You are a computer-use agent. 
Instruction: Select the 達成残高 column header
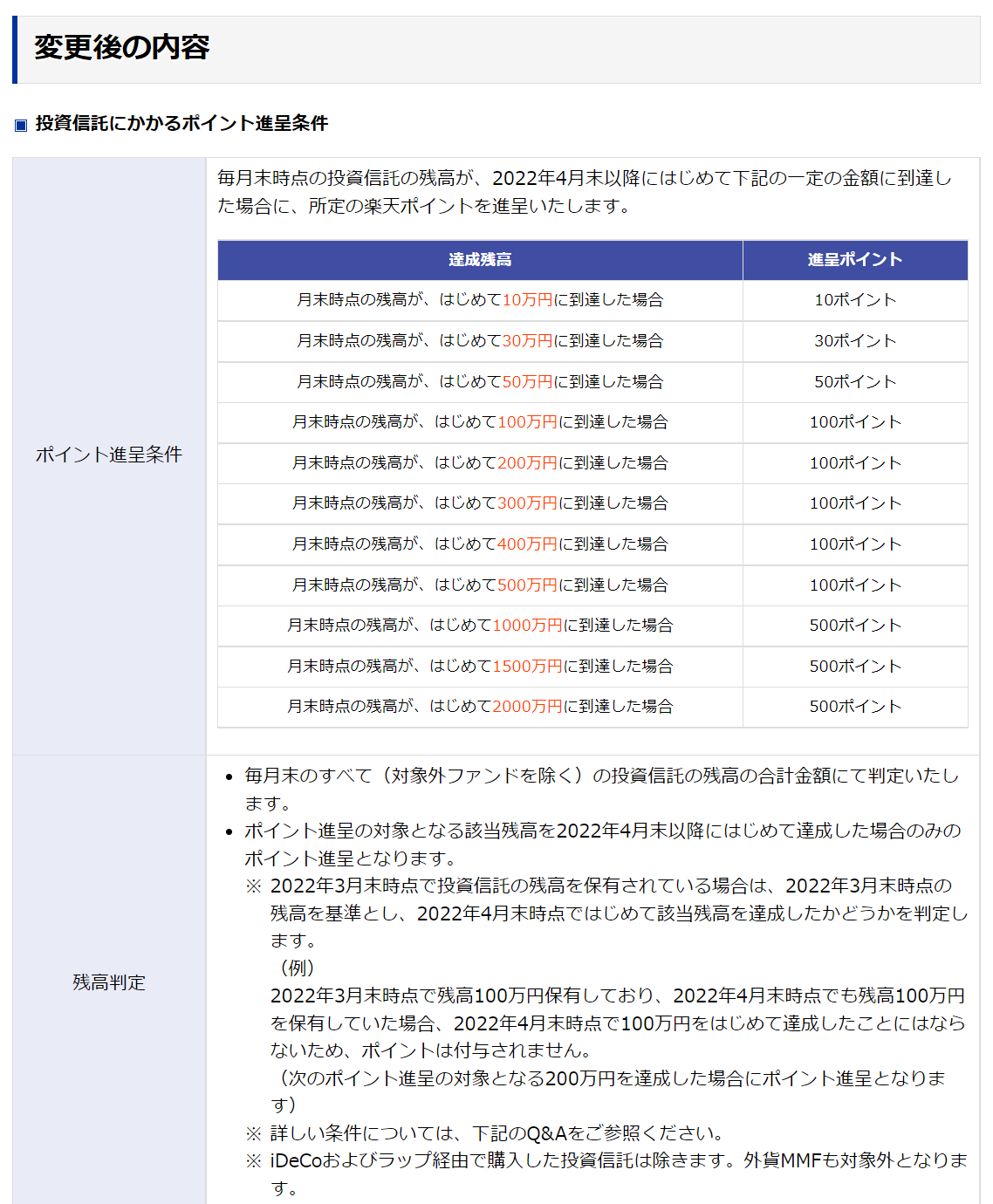pos(480,260)
